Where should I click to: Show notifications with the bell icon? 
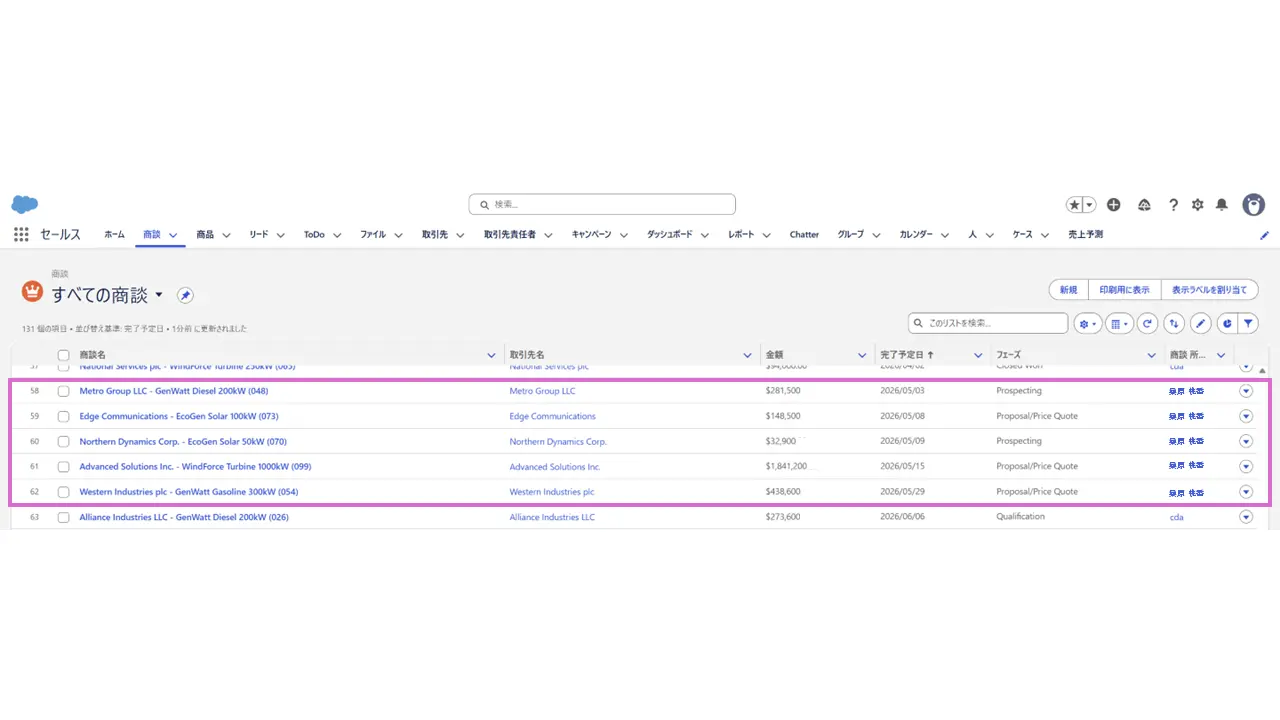(x=1222, y=205)
